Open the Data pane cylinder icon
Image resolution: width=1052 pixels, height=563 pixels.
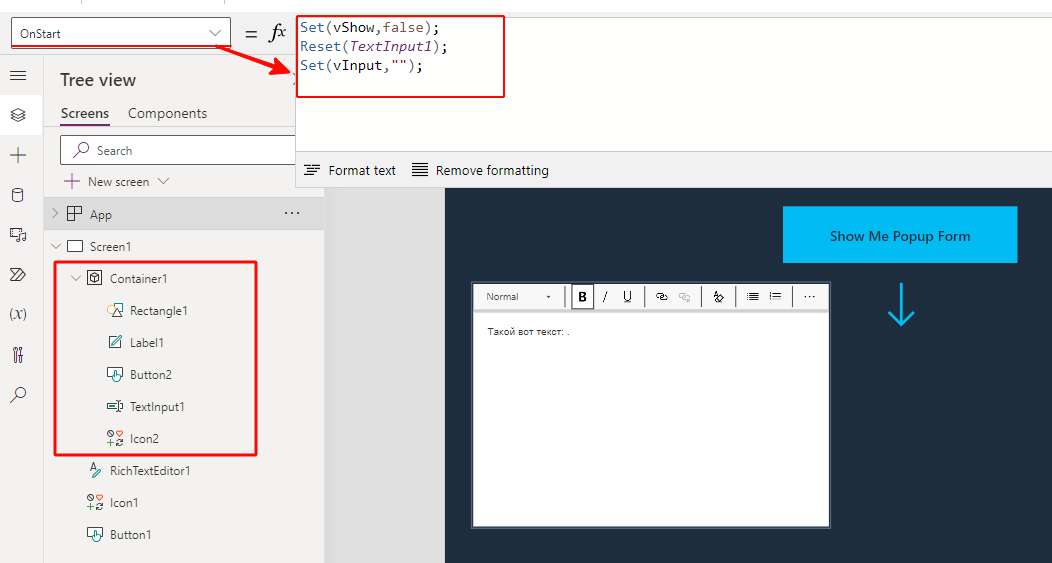coord(18,195)
